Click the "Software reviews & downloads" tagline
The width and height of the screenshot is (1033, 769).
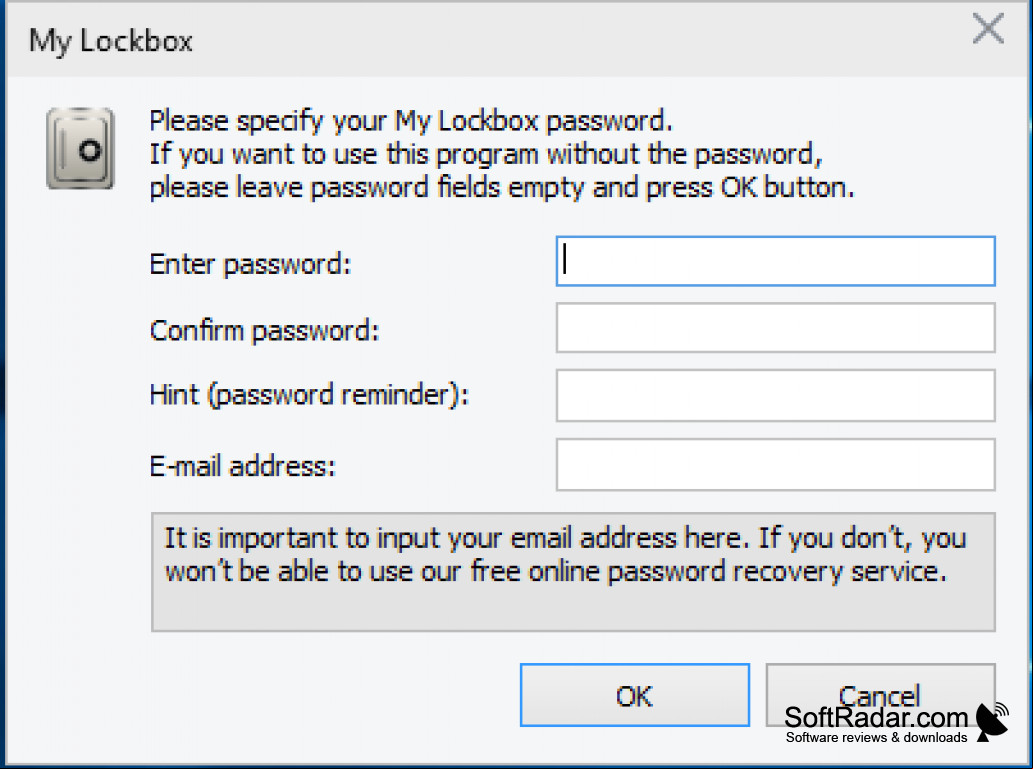click(876, 737)
